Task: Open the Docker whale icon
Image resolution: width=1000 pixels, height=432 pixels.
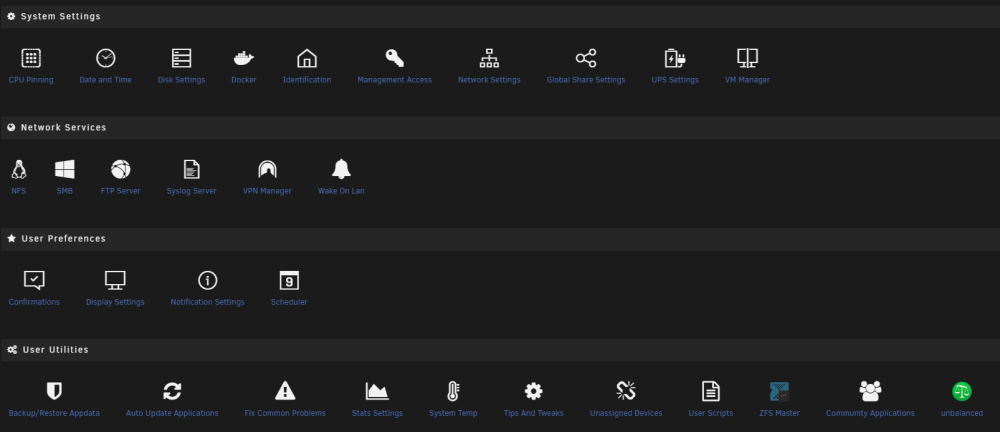Action: [244, 58]
